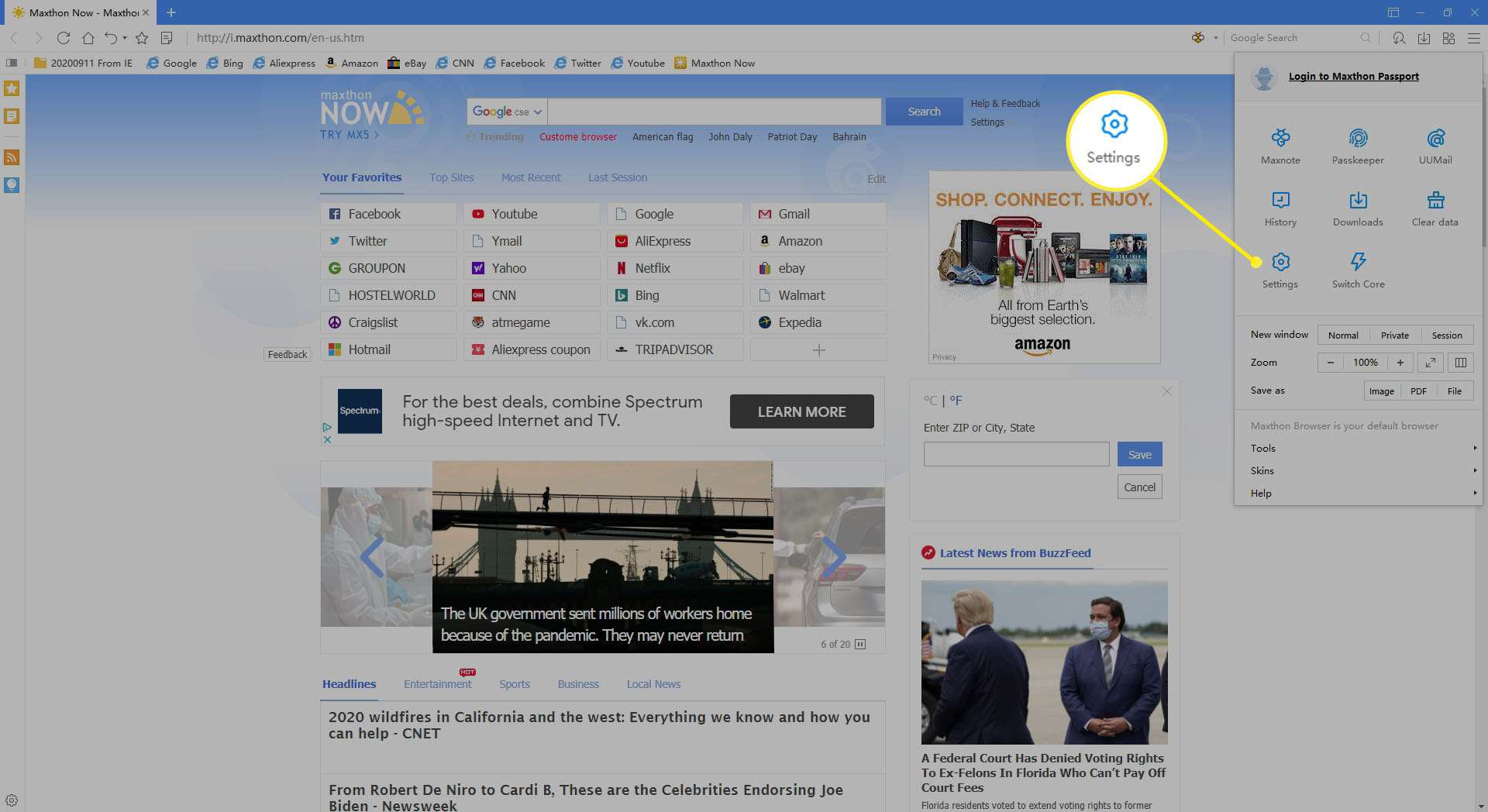
Task: Open the sidebar settings gear at bottom
Action: point(12,800)
